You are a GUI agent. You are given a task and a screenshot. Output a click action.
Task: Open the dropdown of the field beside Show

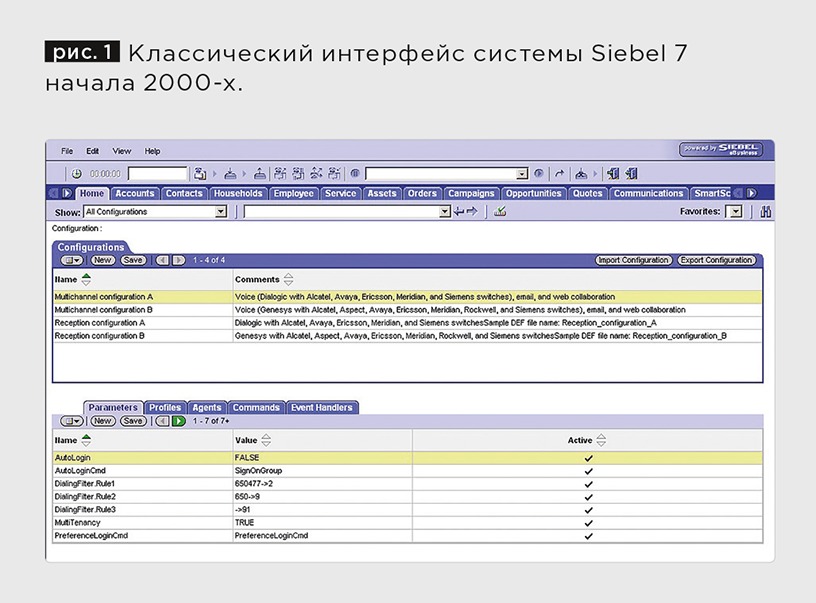click(x=444, y=211)
